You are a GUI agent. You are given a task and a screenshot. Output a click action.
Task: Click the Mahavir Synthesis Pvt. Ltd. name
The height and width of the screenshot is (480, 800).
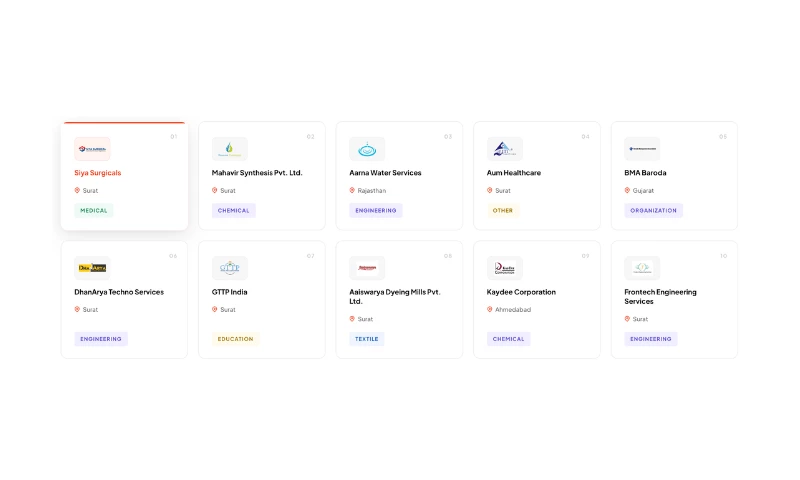coord(257,173)
